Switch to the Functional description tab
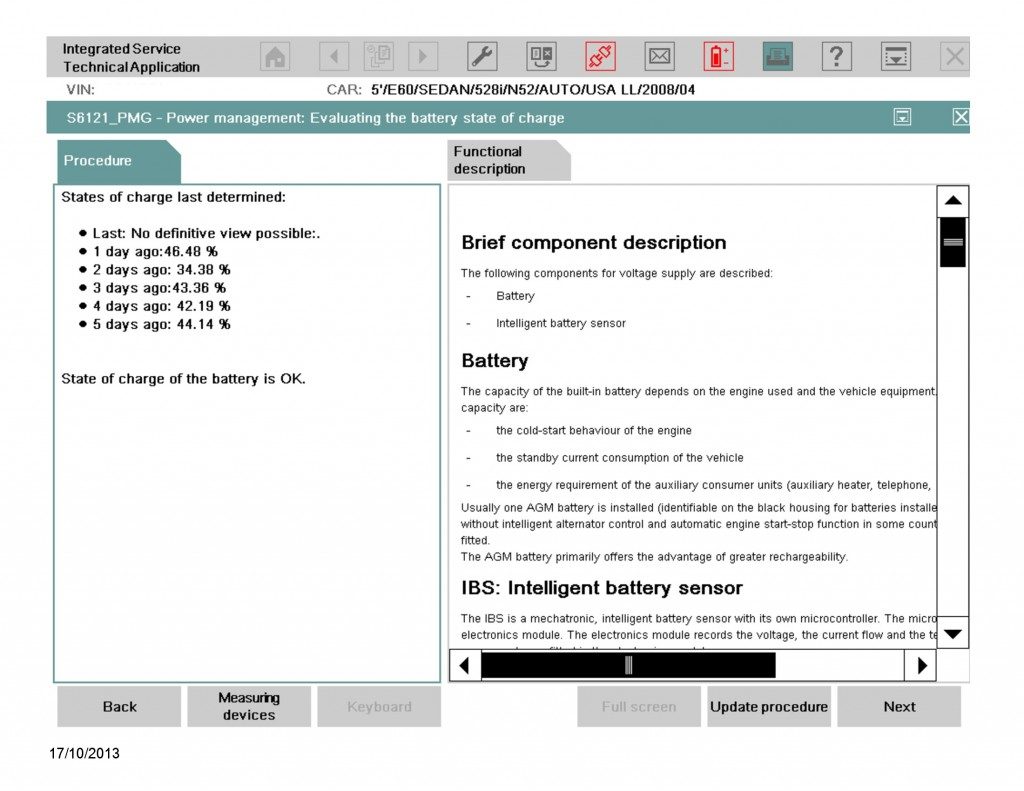Image resolution: width=1024 pixels, height=791 pixels. coord(509,161)
